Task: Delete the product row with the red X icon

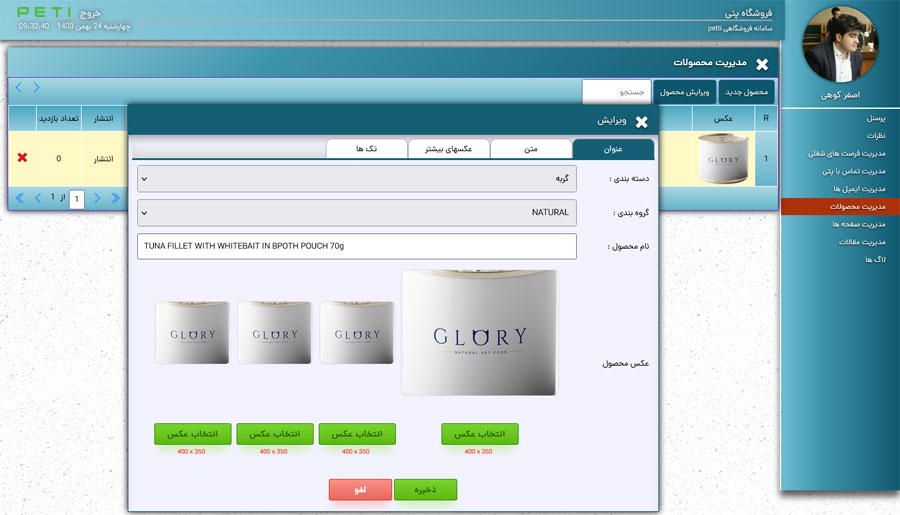Action: tap(22, 157)
